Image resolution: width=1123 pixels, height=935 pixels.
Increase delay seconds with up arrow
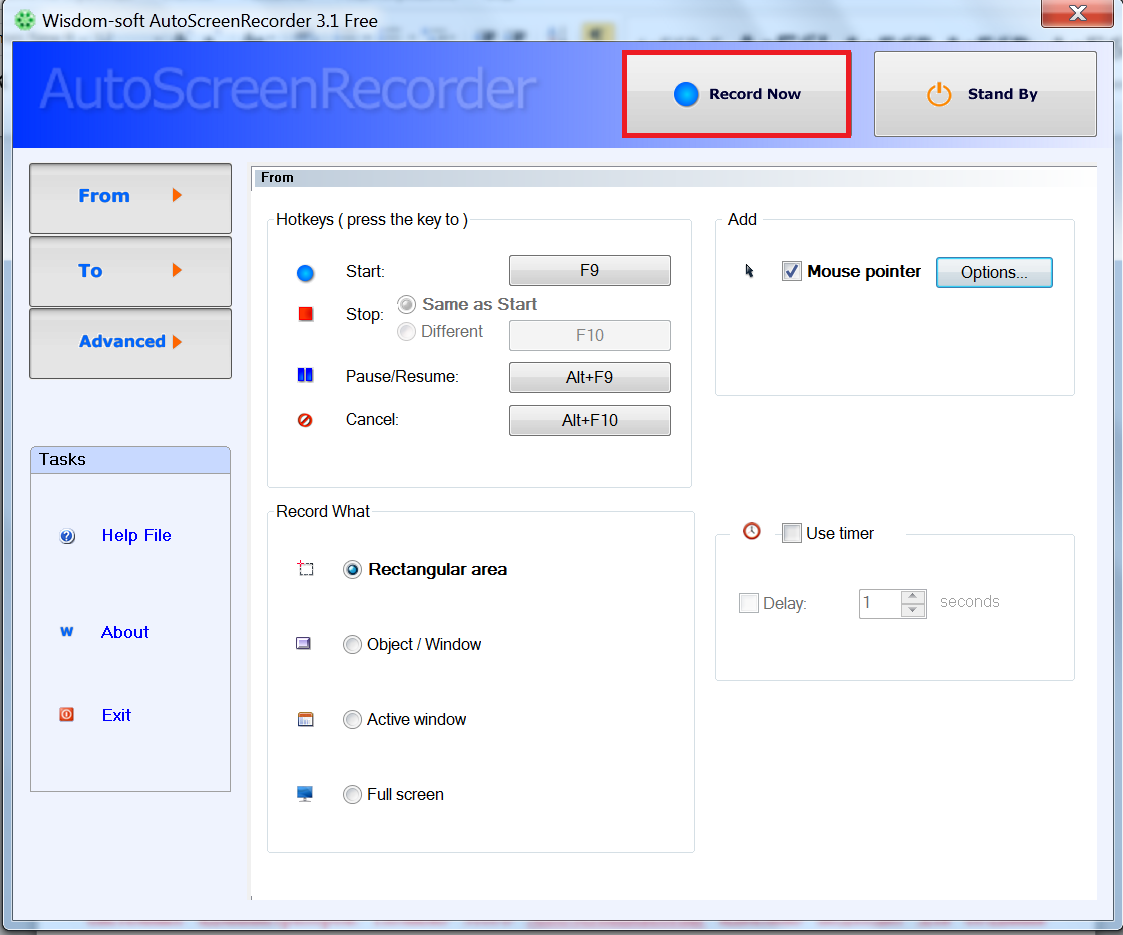click(x=912, y=596)
